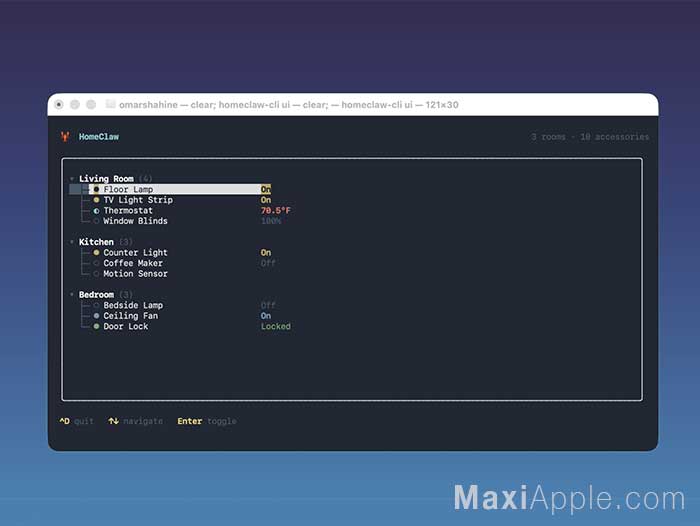Select the Coffee Maker accessory
The height and width of the screenshot is (526, 700).
(x=133, y=263)
